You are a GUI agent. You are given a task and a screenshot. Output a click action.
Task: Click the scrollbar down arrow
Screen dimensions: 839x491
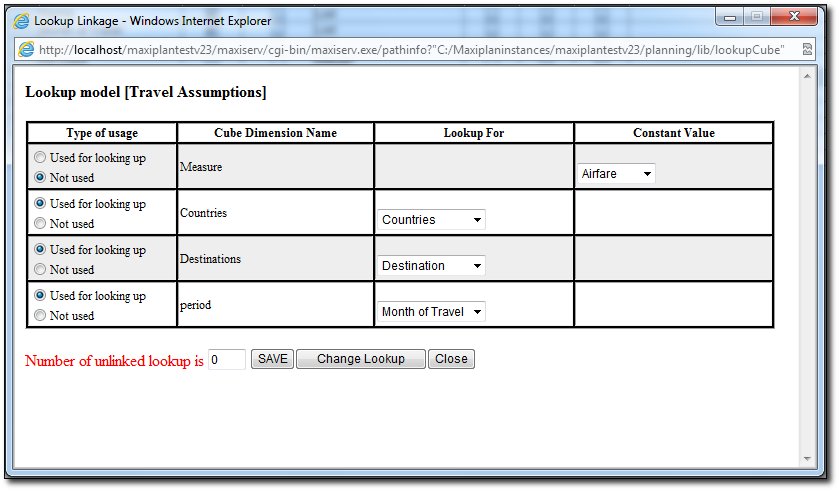click(807, 458)
